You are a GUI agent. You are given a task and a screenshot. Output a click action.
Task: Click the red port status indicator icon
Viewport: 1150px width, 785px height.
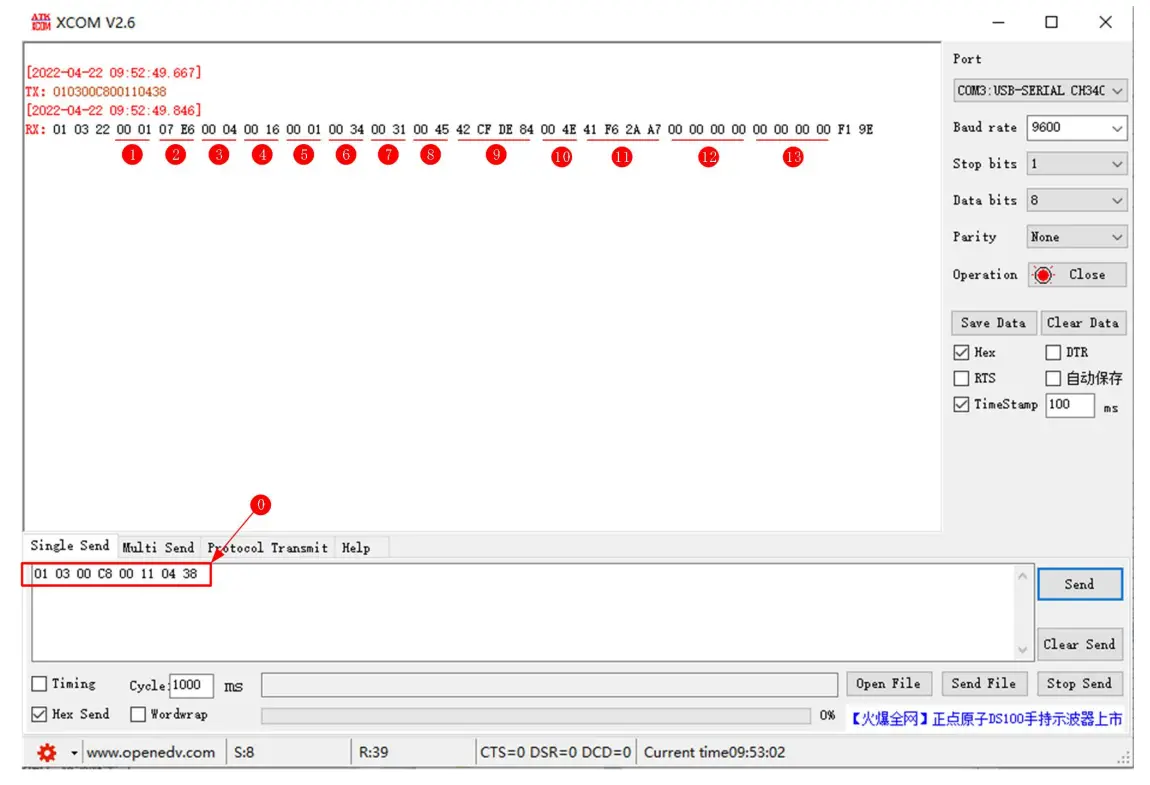tap(1043, 274)
